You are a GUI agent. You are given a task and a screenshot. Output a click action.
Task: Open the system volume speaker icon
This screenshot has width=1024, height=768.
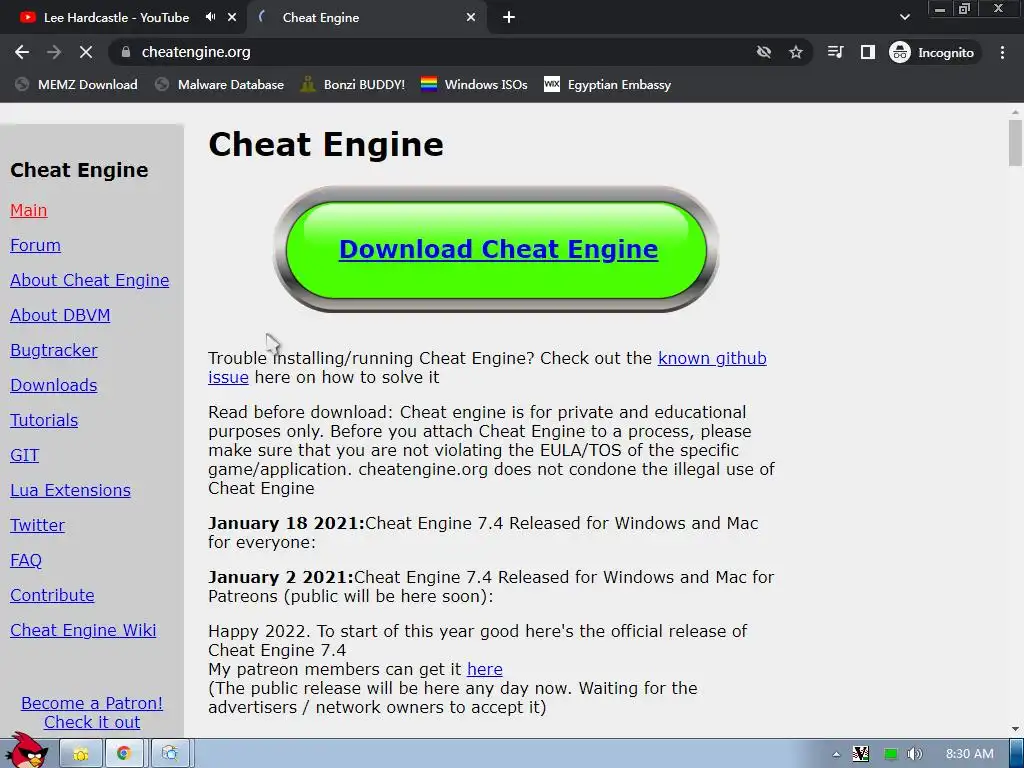coord(914,754)
